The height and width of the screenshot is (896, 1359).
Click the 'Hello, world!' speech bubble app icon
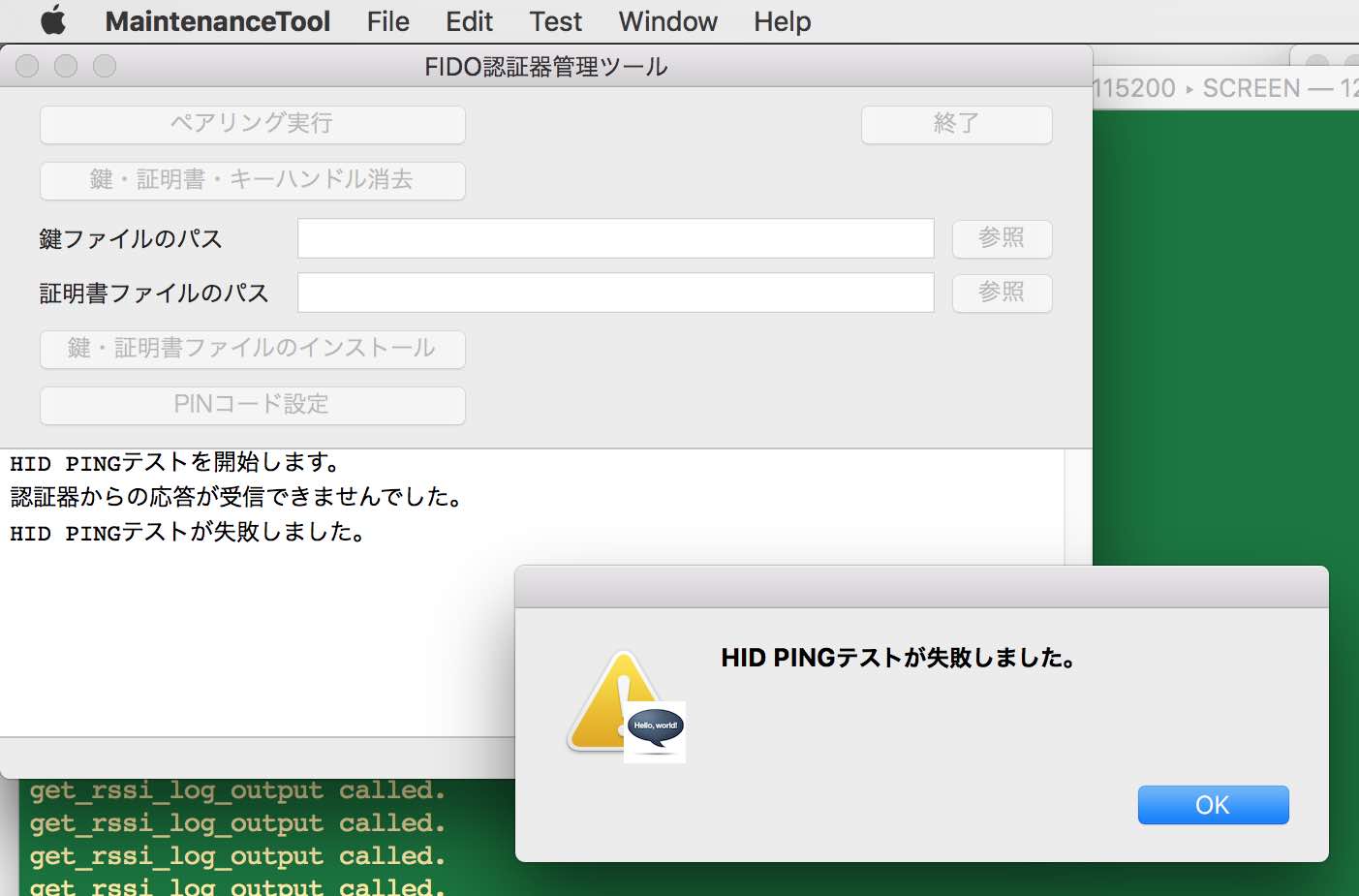[655, 730]
